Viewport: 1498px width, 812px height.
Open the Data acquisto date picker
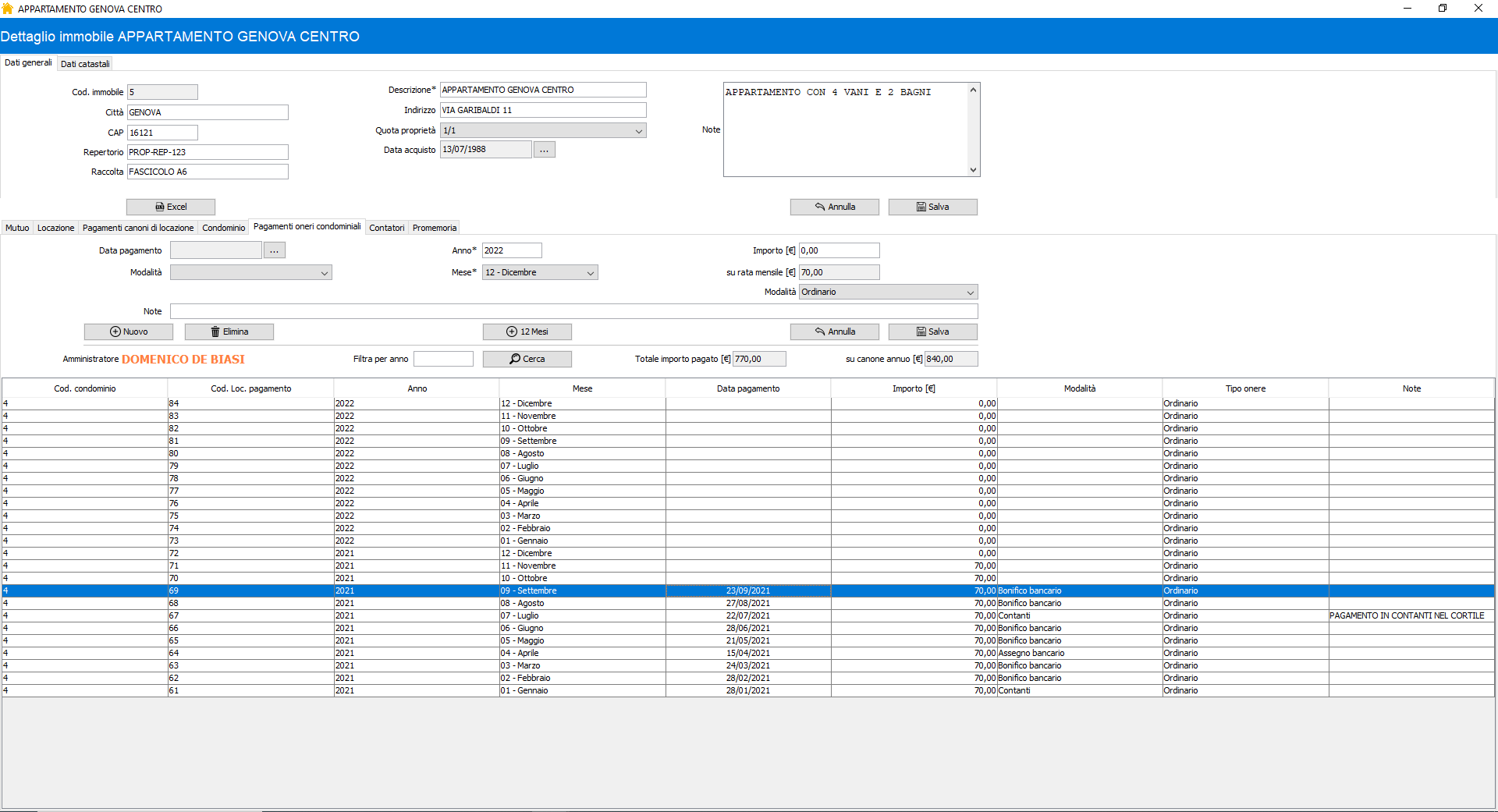544,150
